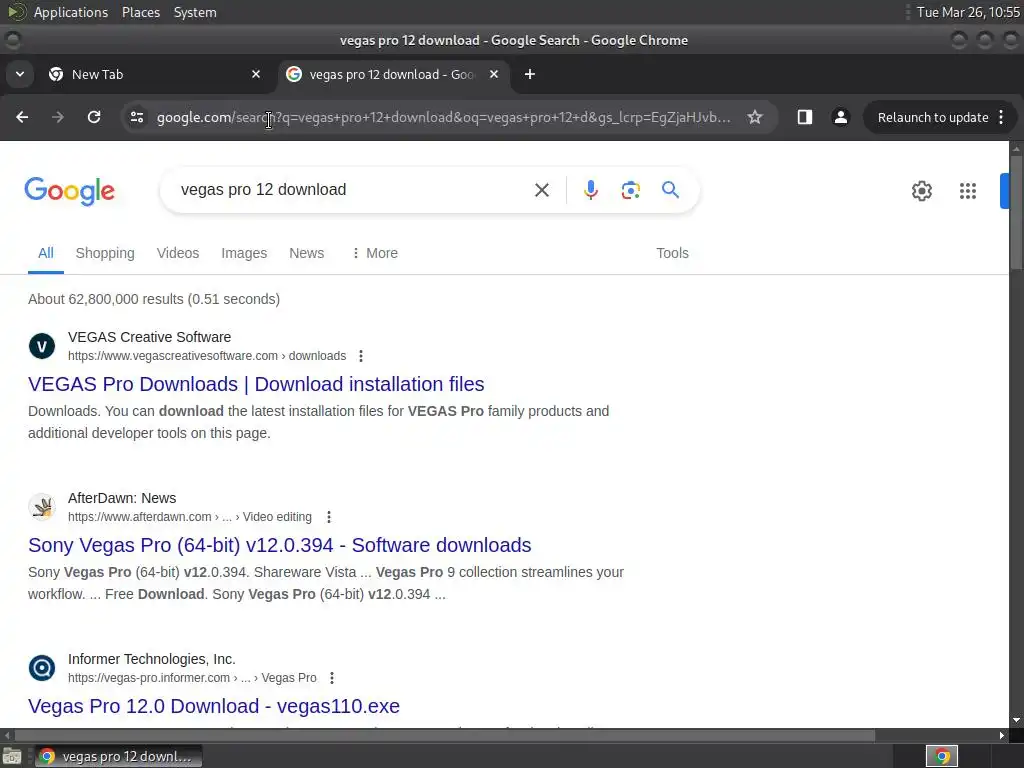1024x768 pixels.
Task: Open options for the afterdawn.com result
Action: pos(328,517)
